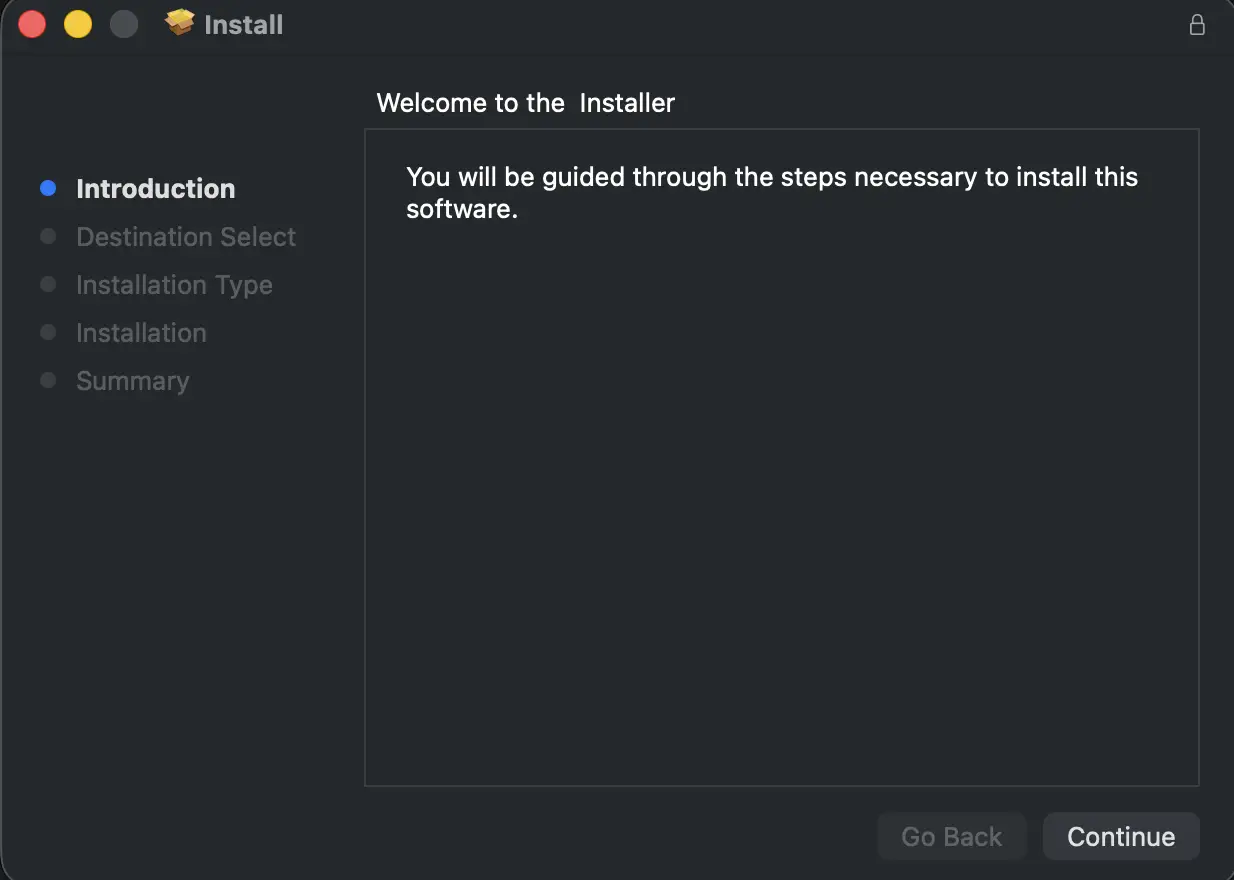This screenshot has width=1234, height=880.
Task: Click the lock icon at top right
Action: click(1197, 24)
